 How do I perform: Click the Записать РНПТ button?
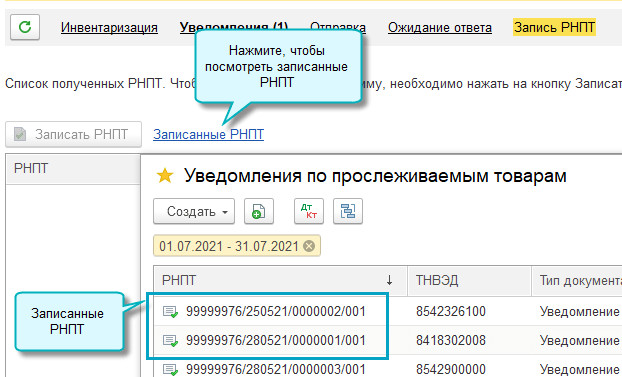coord(73,135)
